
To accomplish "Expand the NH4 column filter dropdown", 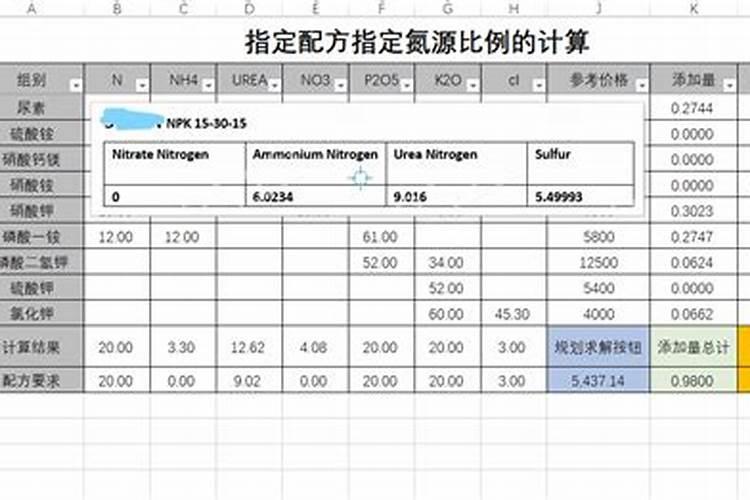I will 207,83.
